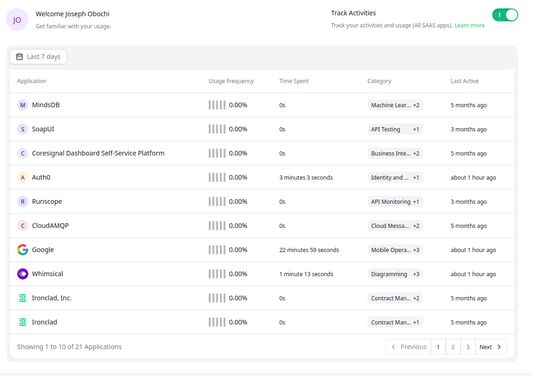
Task: Expand Auth0 Identity and +1 categories
Action: pyautogui.click(x=395, y=178)
